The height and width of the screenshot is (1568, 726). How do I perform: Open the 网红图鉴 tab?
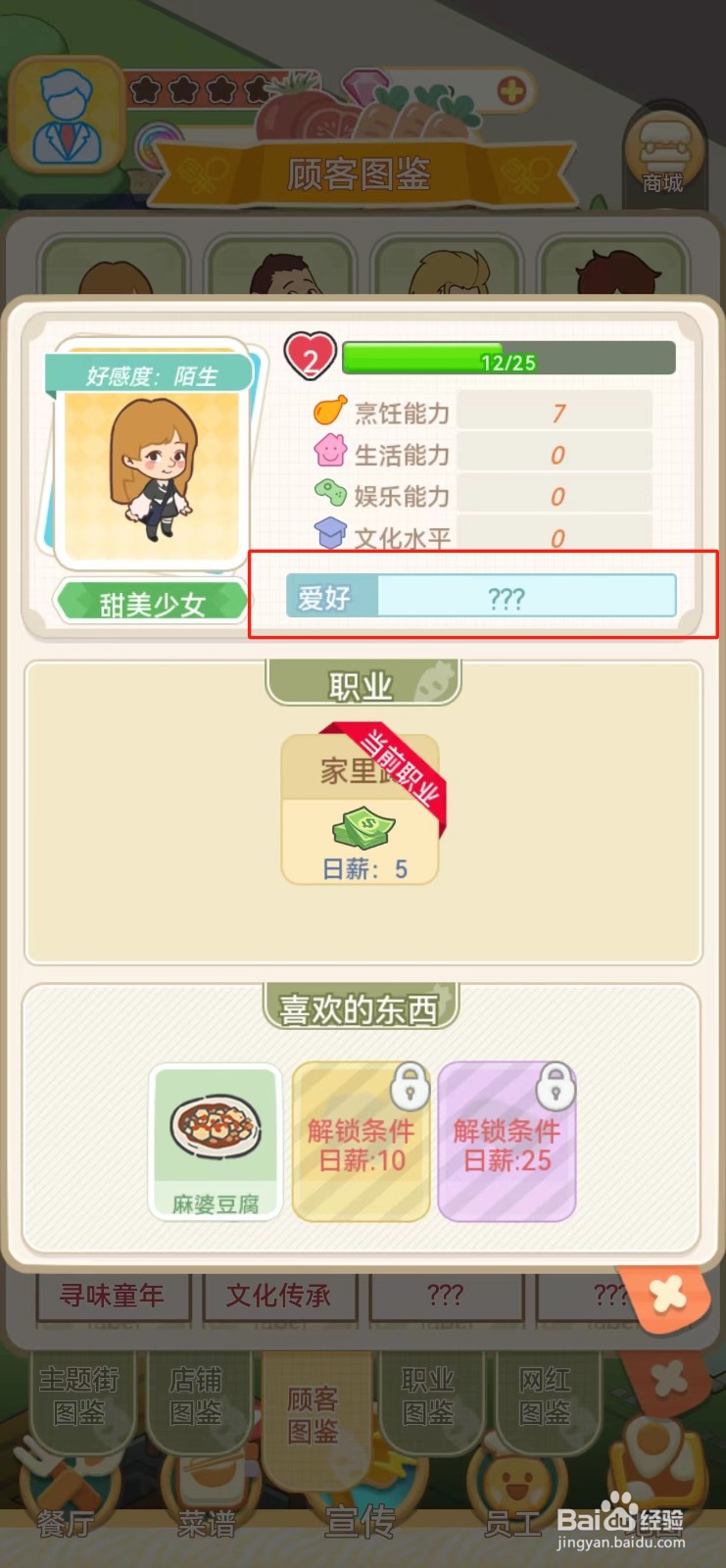coord(546,1397)
